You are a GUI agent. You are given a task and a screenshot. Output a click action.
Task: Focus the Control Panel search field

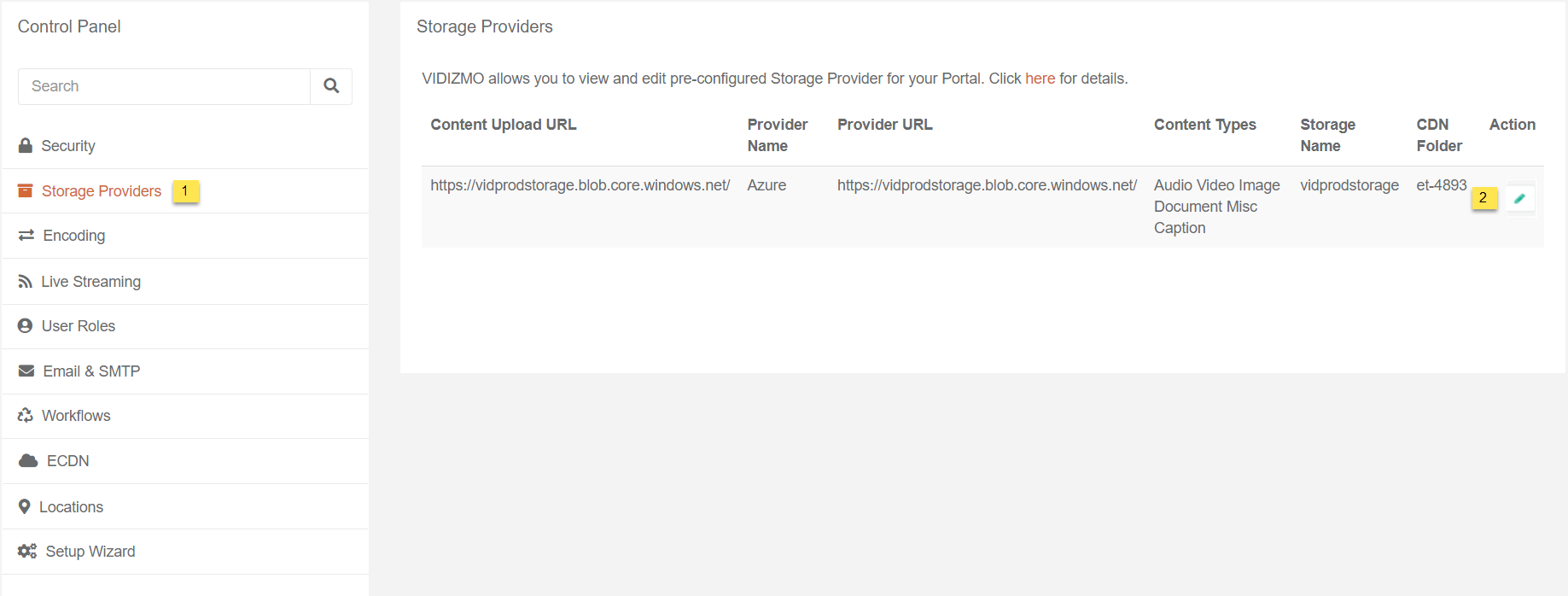click(164, 86)
